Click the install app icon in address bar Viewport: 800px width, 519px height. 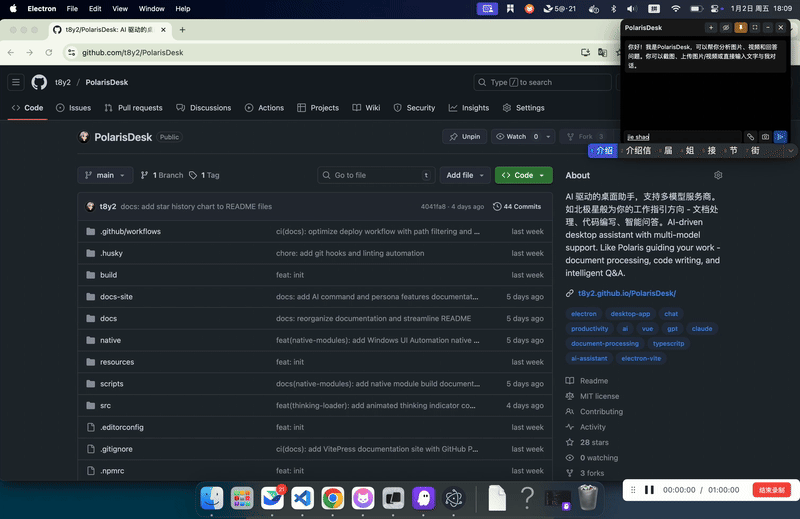[585, 53]
